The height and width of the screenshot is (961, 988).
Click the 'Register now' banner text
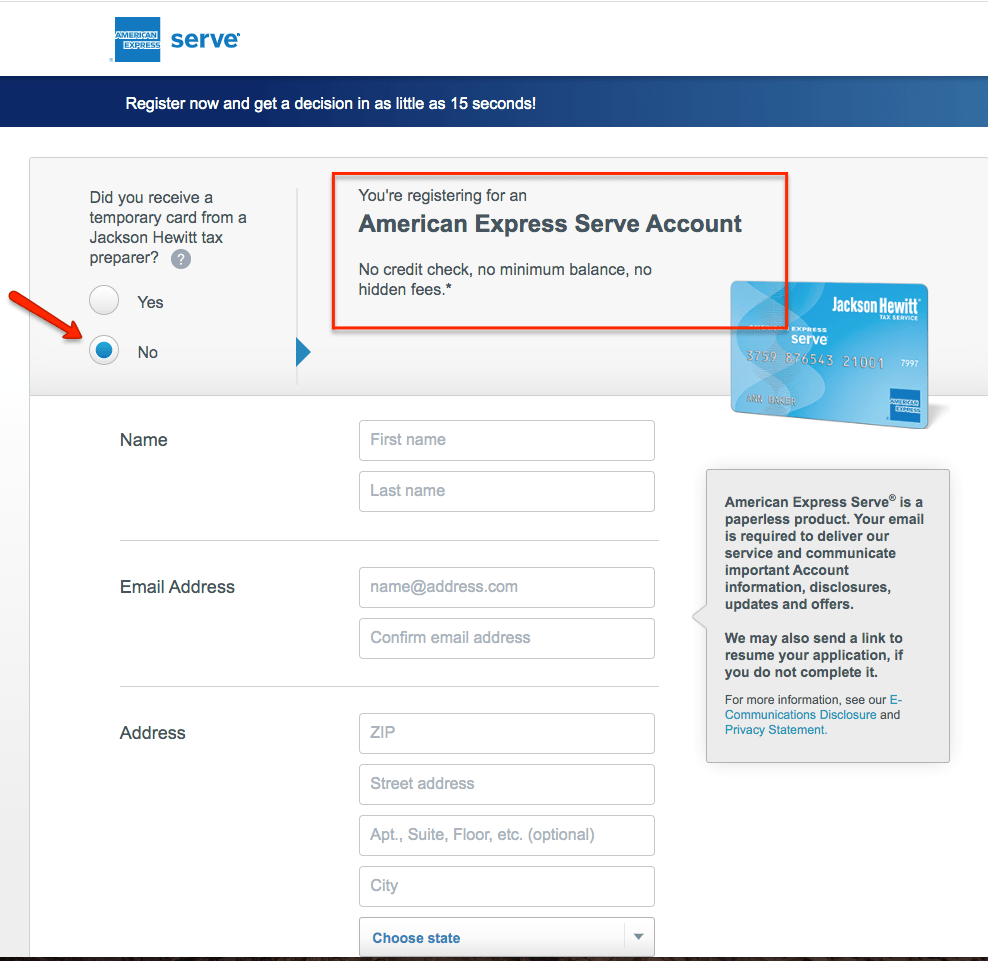coord(330,103)
